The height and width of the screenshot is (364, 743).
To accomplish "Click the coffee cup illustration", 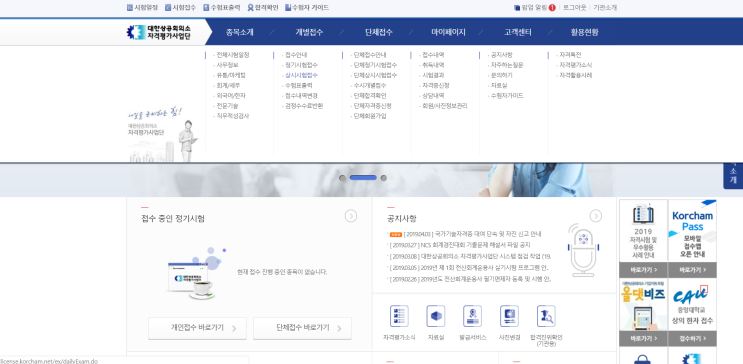I will 202,289.
